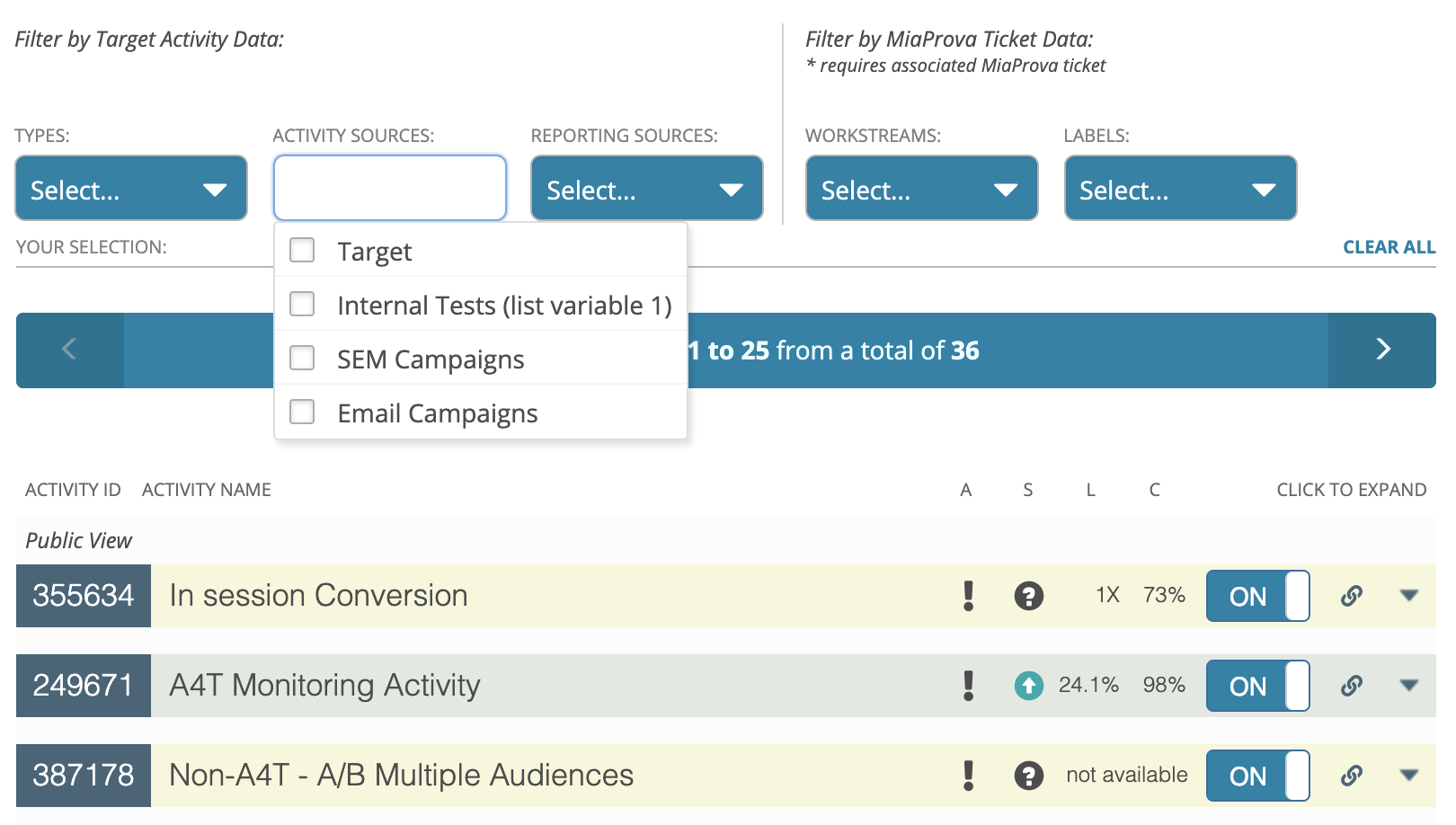Image resolution: width=1456 pixels, height=825 pixels.
Task: Select Internal Tests (list variable 1) option
Action: point(481,304)
